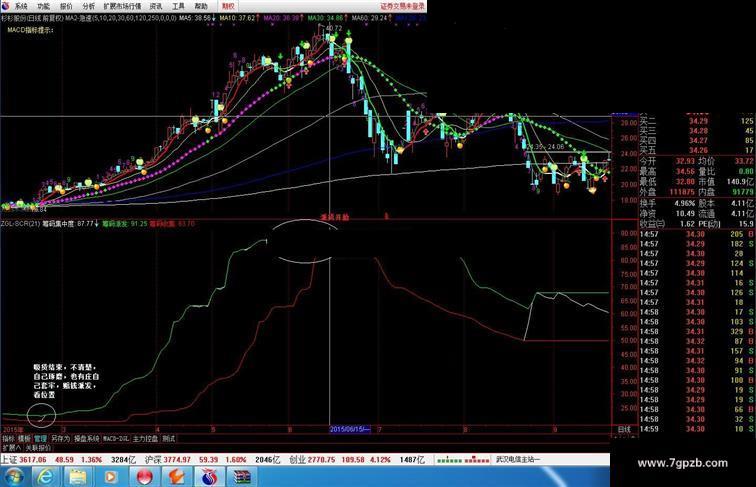Switch to the 主力控盘 indicator tab

coord(145,438)
